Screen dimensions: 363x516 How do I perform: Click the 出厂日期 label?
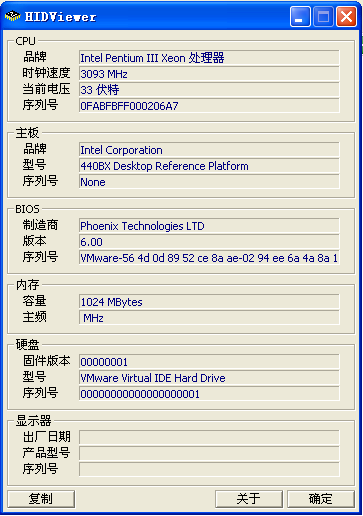click(x=46, y=436)
